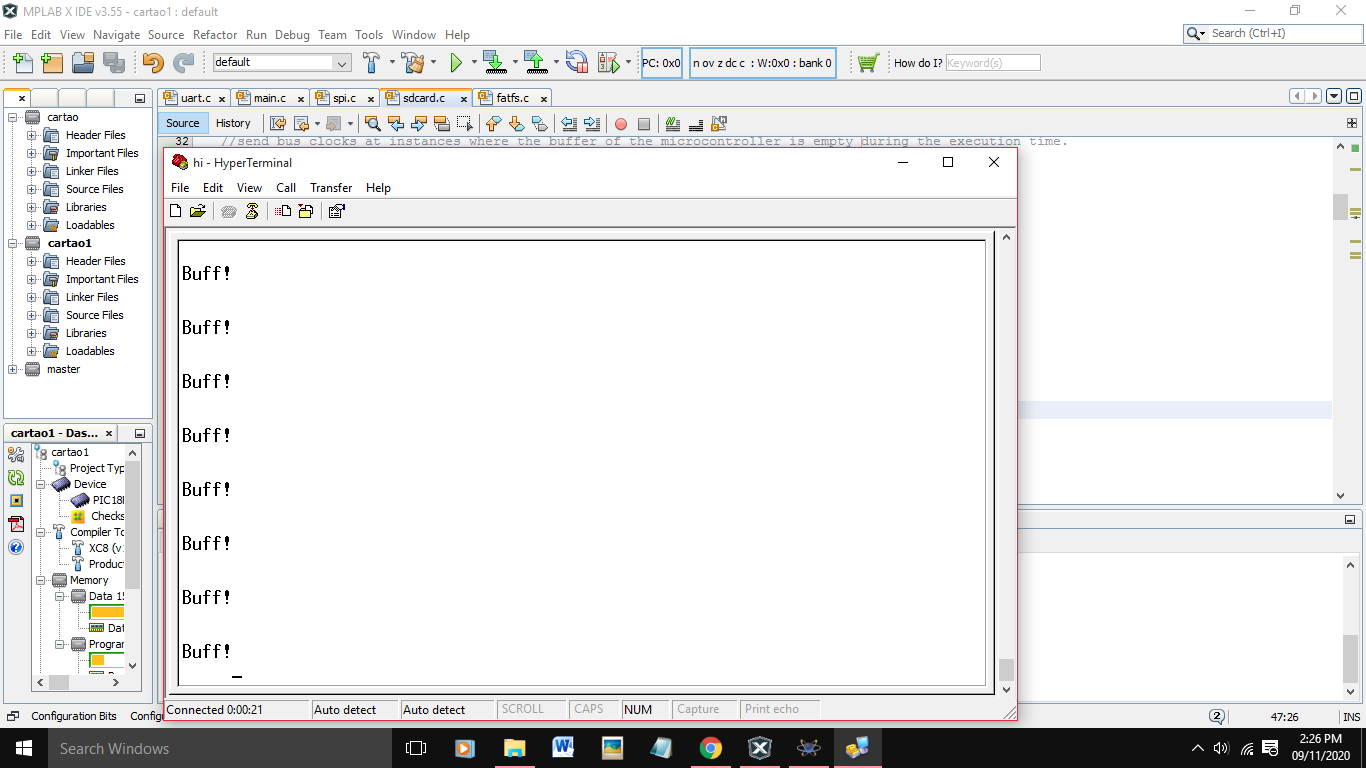The height and width of the screenshot is (768, 1366).
Task: Click HyperTerminal Send icon
Action: (x=283, y=211)
